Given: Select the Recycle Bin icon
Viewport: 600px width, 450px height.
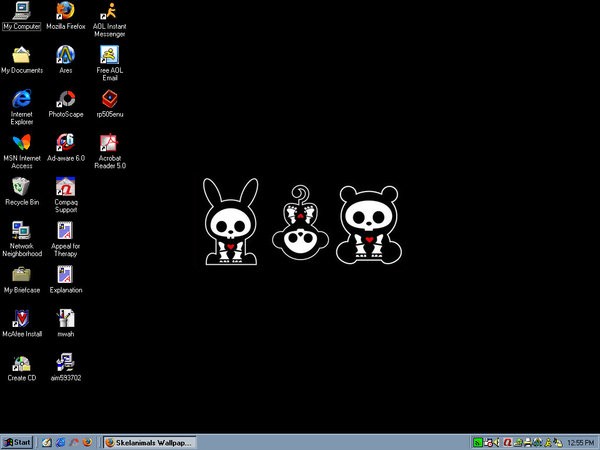Looking at the screenshot, I should 21,191.
